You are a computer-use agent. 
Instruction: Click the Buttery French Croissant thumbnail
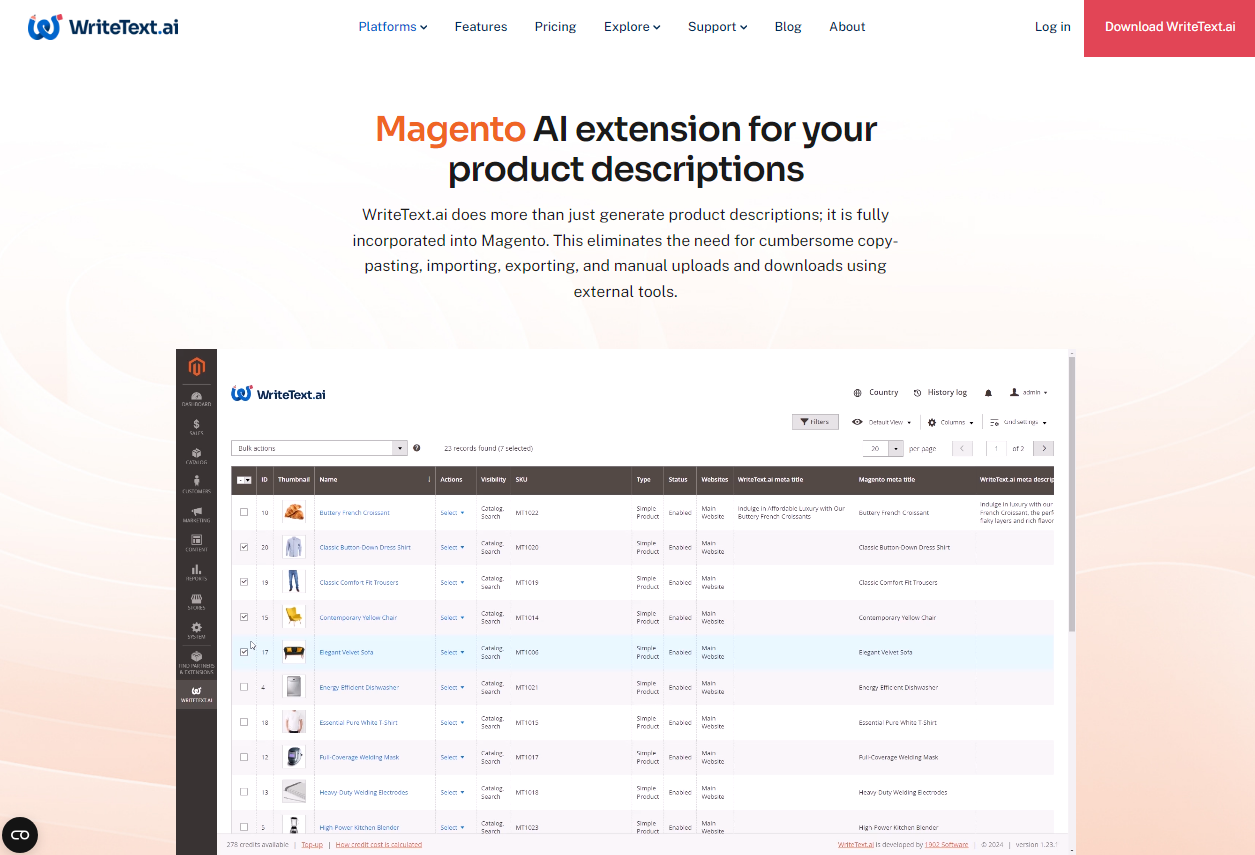click(294, 512)
